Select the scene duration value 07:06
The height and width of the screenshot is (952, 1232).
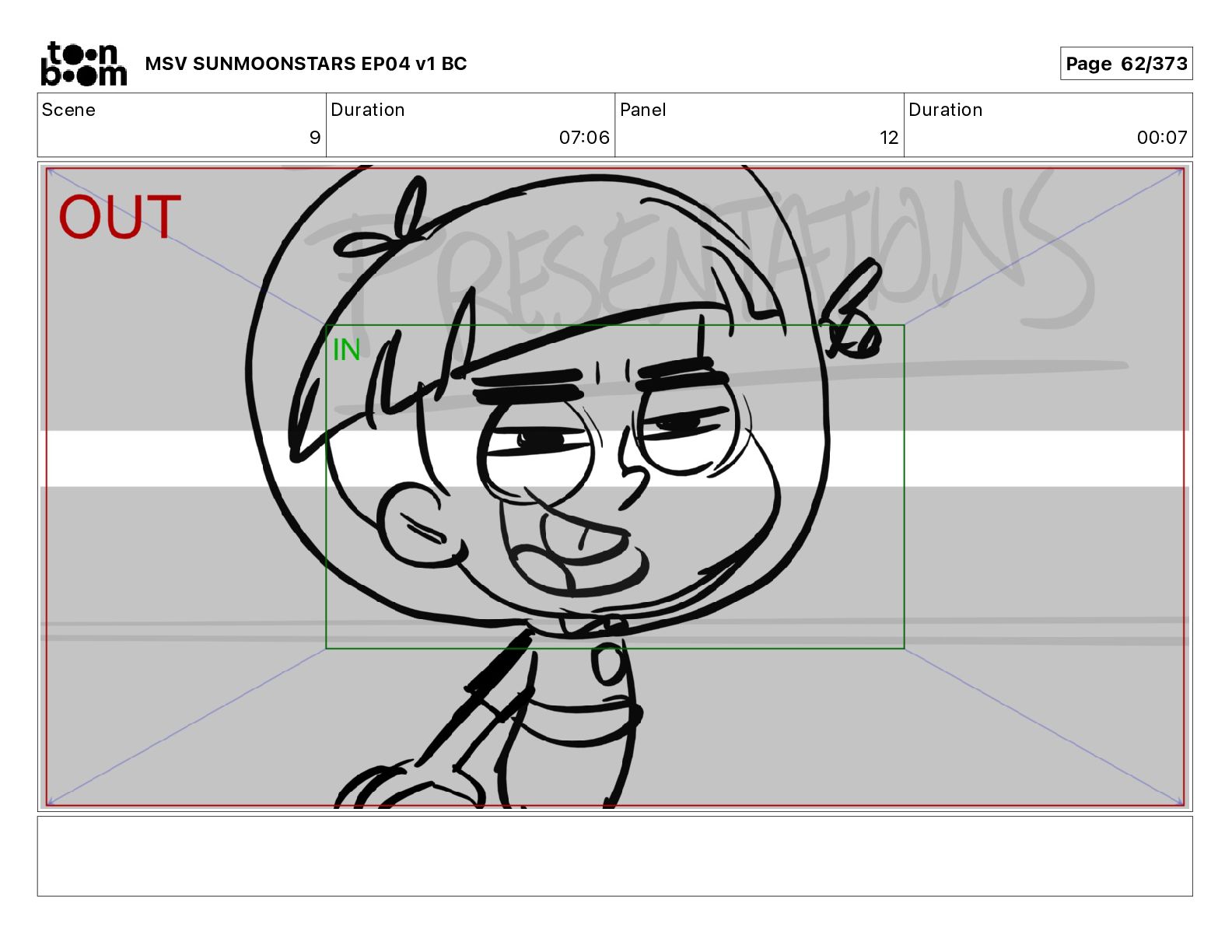(584, 138)
